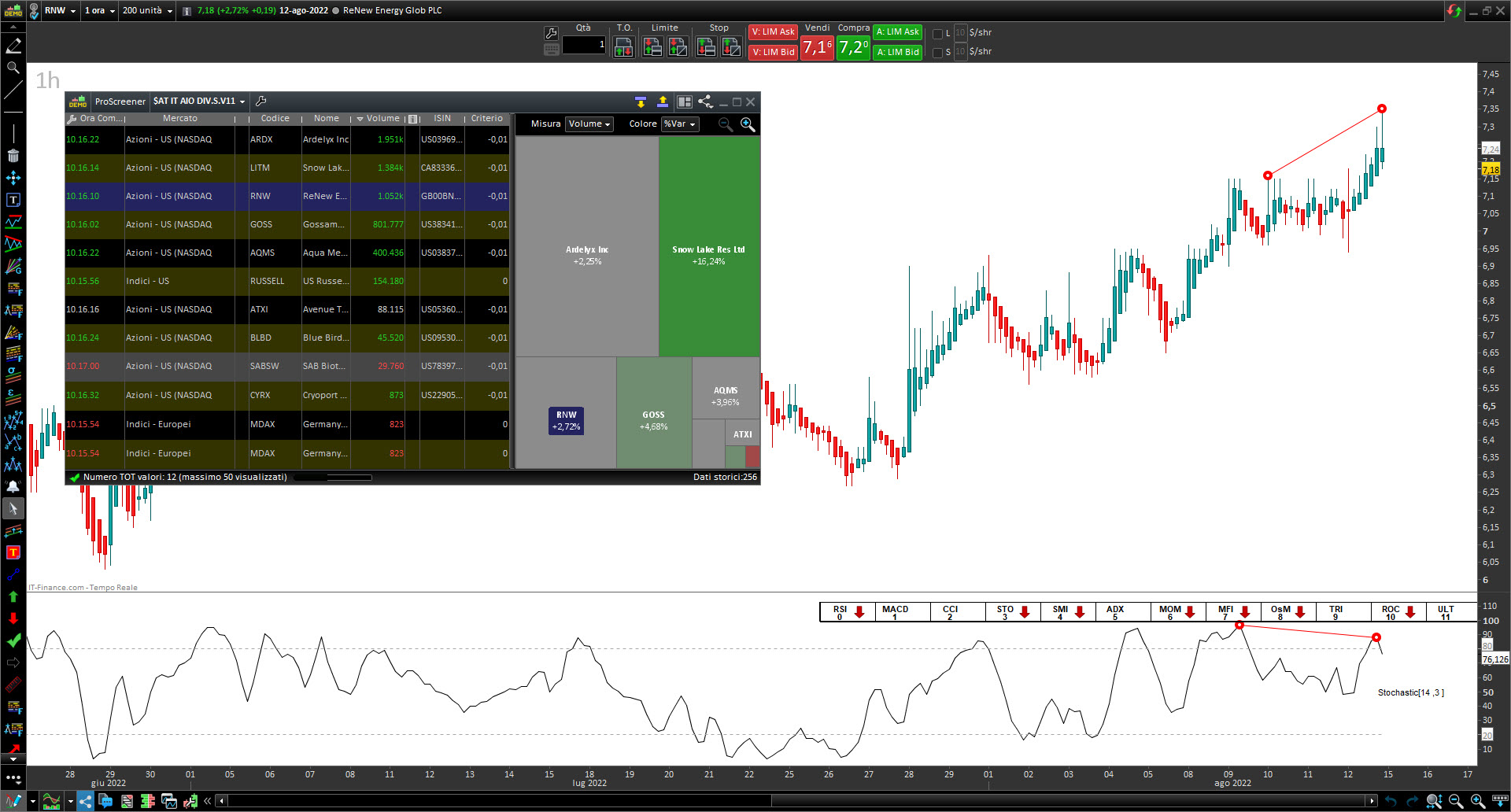This screenshot has height=812, width=1511.
Task: Click the GOSS tile in treemap
Action: click(654, 413)
